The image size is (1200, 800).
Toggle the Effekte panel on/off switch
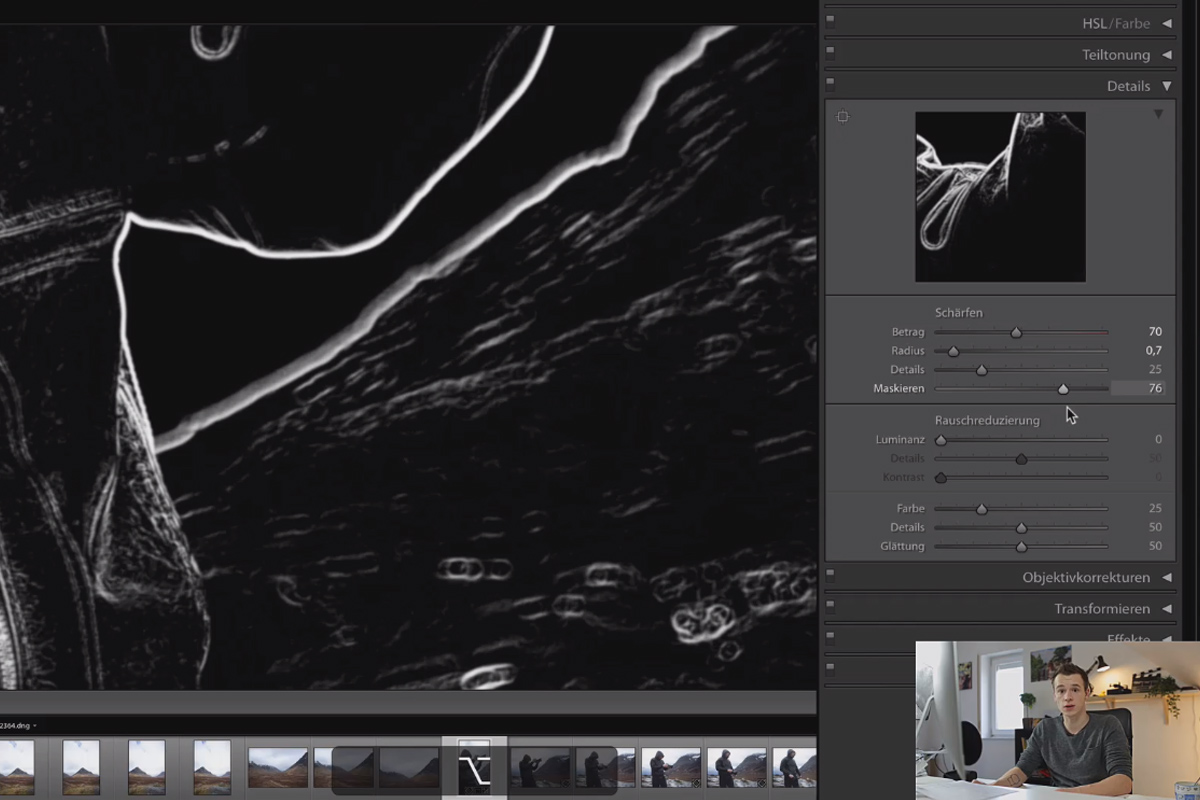[830, 637]
